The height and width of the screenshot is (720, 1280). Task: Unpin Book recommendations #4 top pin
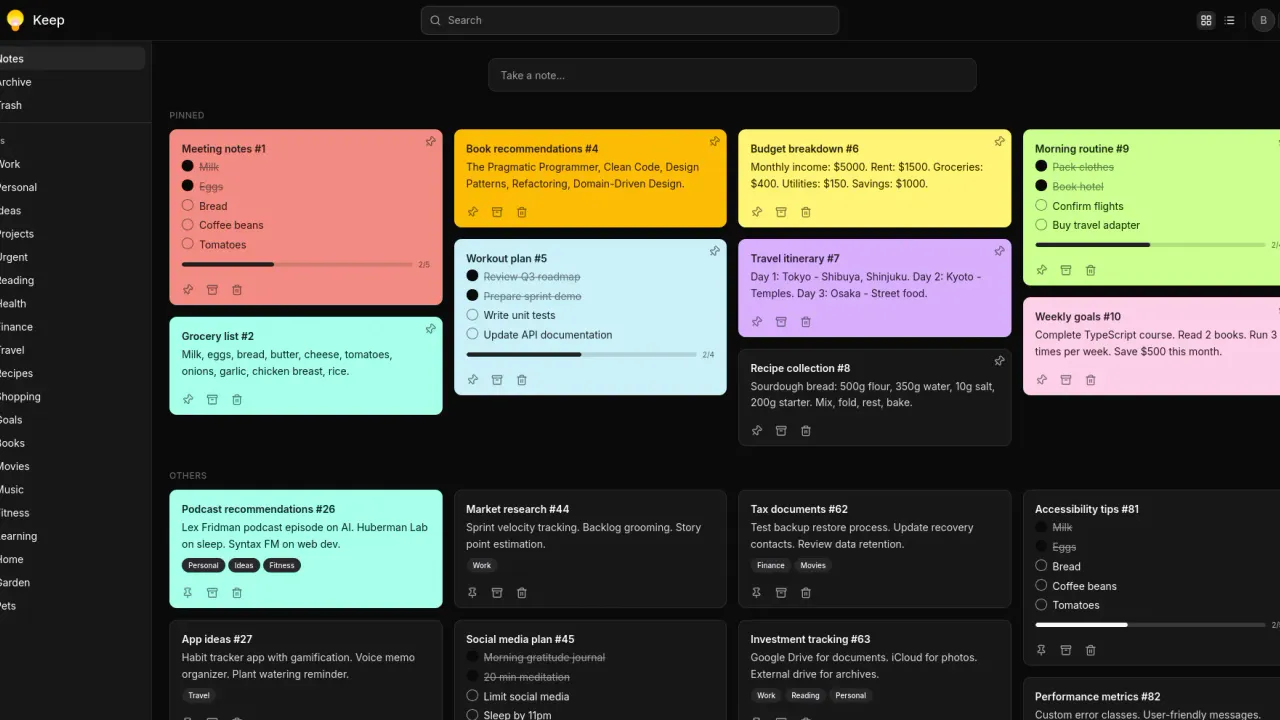pyautogui.click(x=715, y=142)
